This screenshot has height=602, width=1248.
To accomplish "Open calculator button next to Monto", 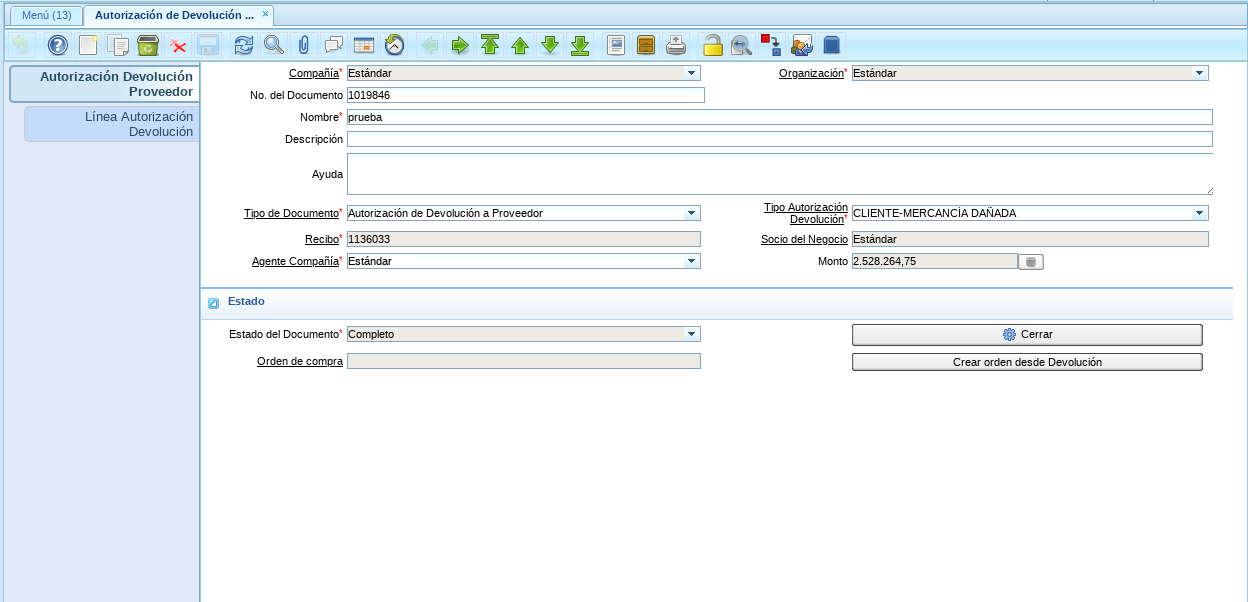I will coord(1031,262).
